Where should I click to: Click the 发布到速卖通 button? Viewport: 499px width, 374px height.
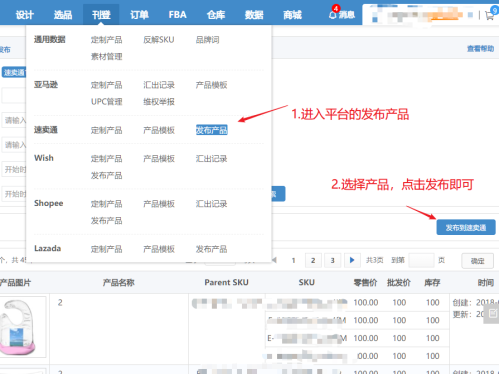click(x=466, y=228)
